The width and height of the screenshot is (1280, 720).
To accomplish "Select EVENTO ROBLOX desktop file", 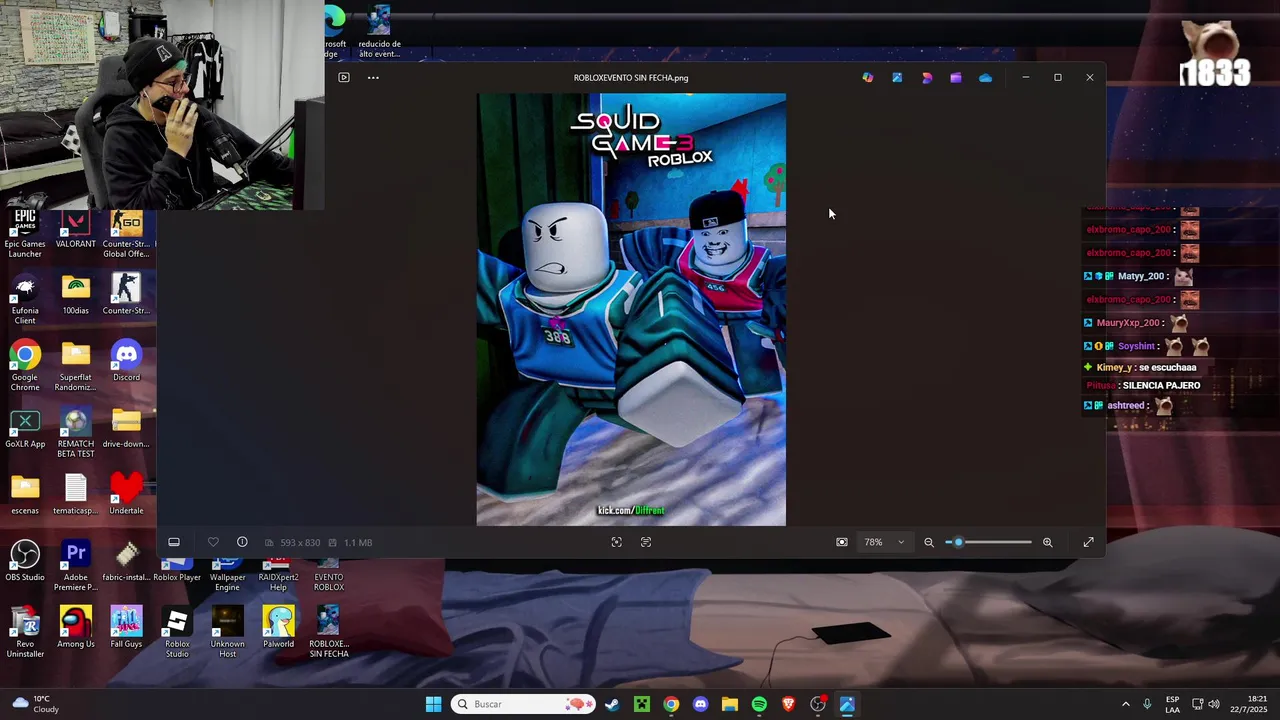I will 329,575.
